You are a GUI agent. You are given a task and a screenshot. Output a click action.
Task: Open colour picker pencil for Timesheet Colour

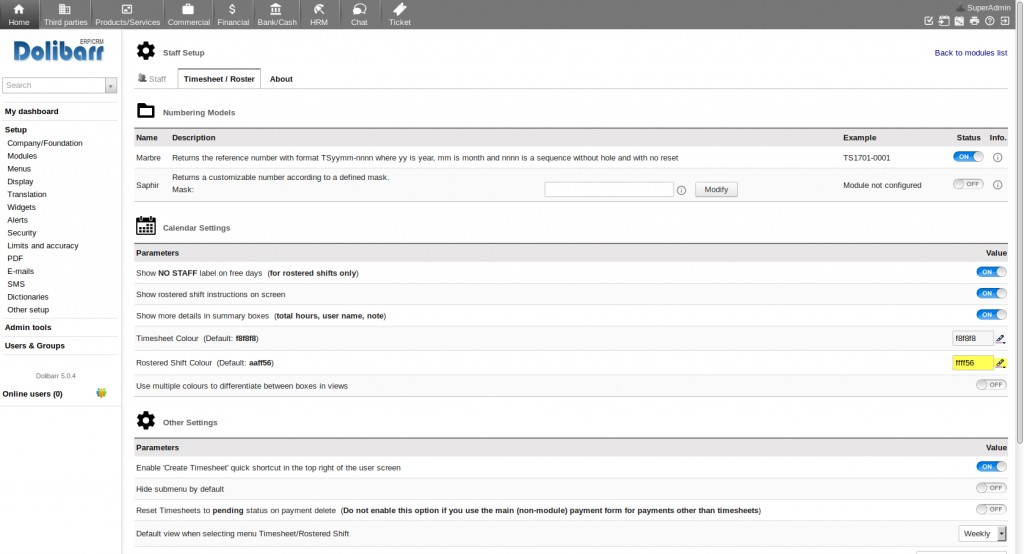1000,338
